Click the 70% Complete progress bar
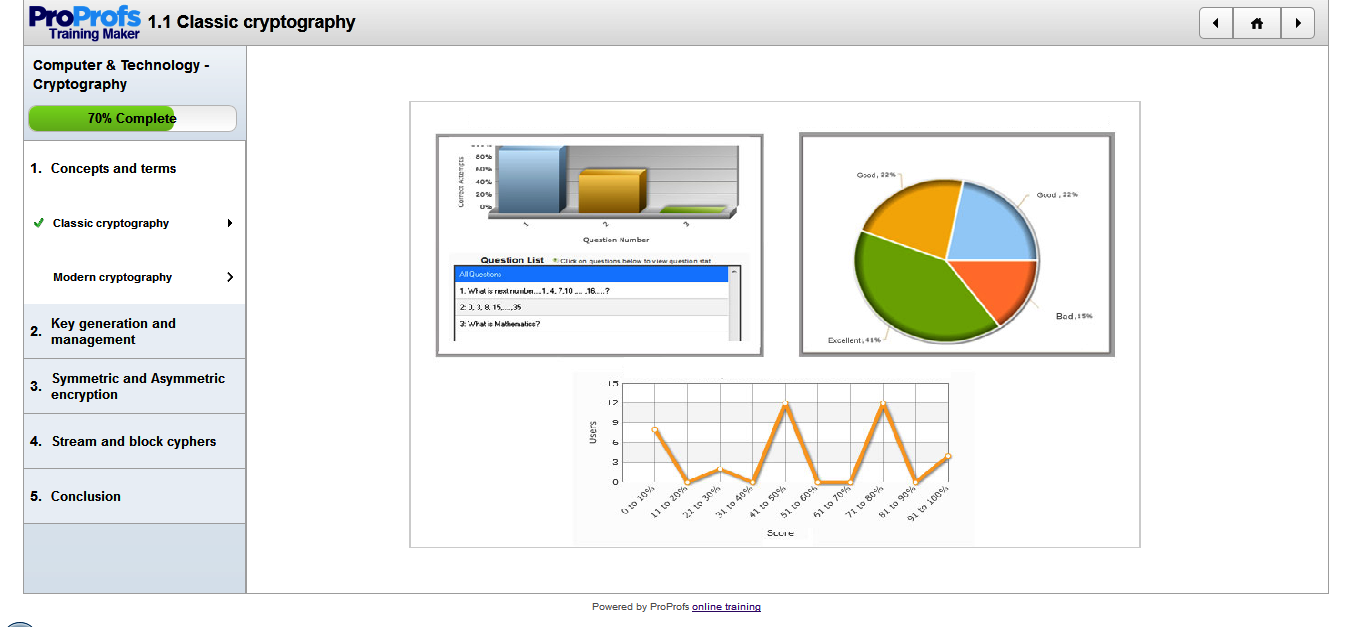Screen dimensions: 1349x627 (x=132, y=118)
